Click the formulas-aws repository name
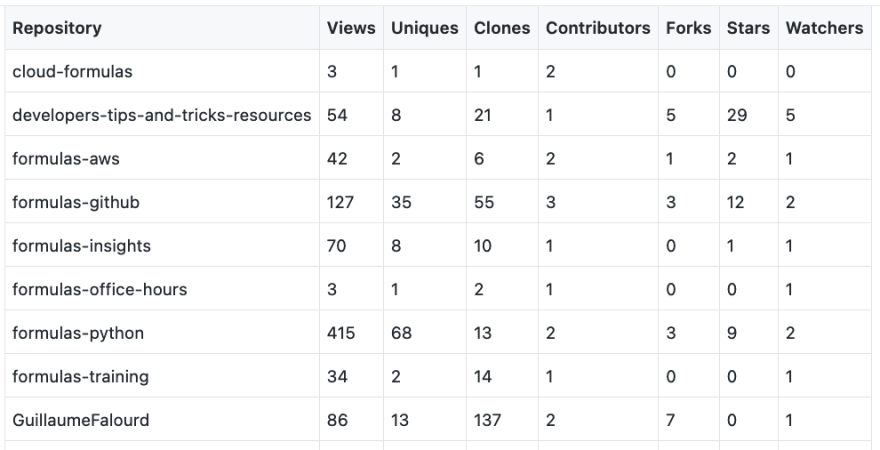Image resolution: width=880 pixels, height=450 pixels. pos(66,159)
